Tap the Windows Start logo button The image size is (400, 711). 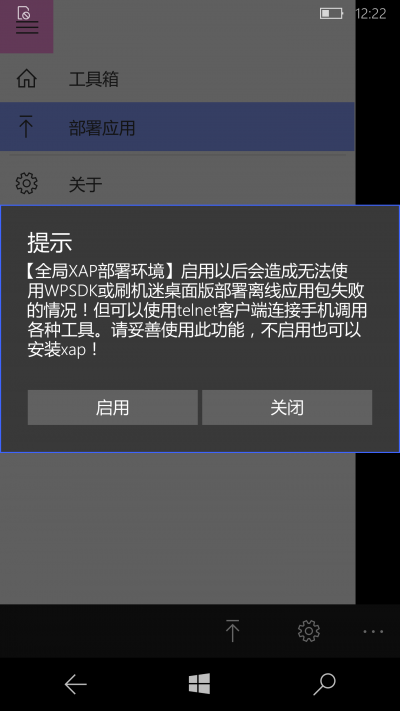pyautogui.click(x=200, y=684)
